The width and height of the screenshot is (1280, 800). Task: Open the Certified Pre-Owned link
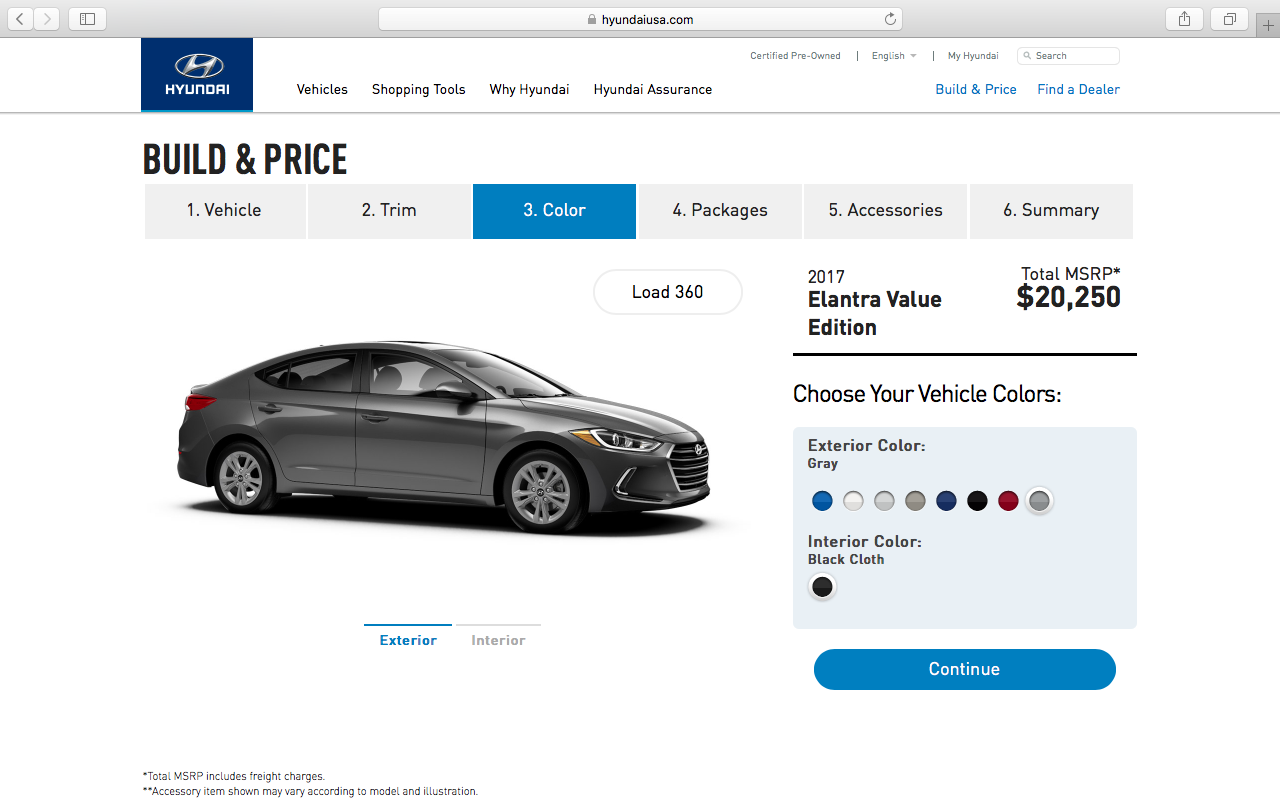pyautogui.click(x=795, y=56)
